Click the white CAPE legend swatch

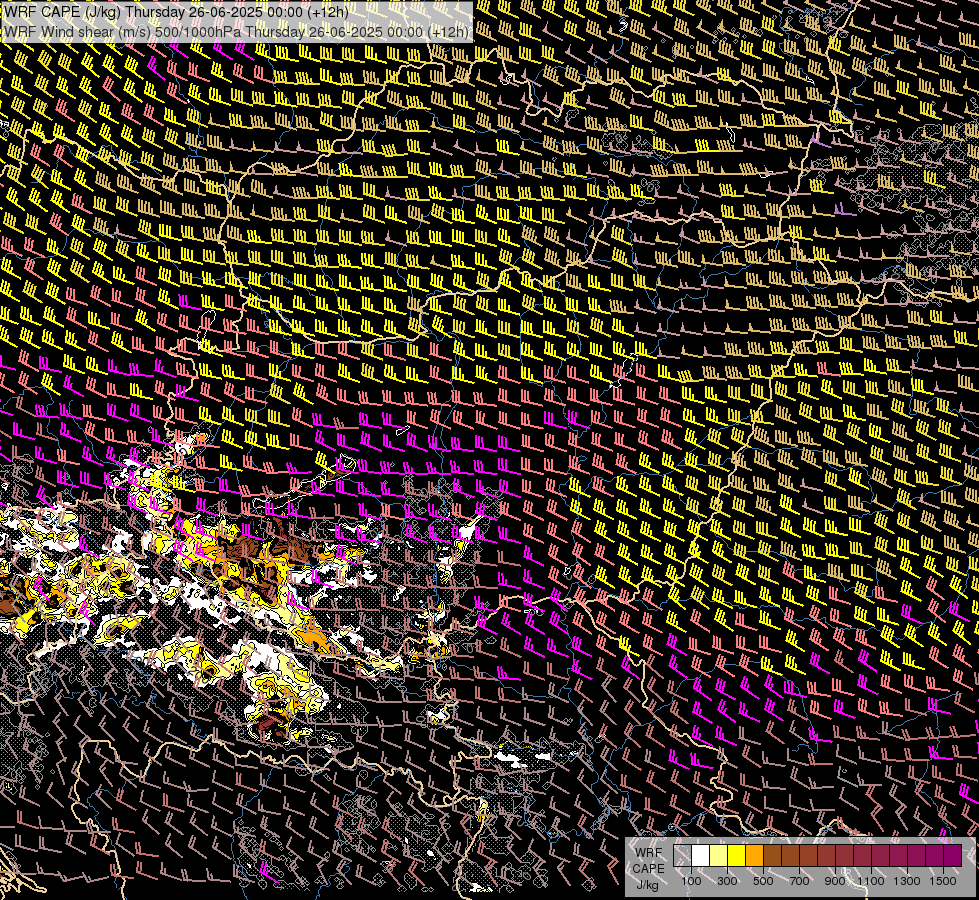[701, 856]
